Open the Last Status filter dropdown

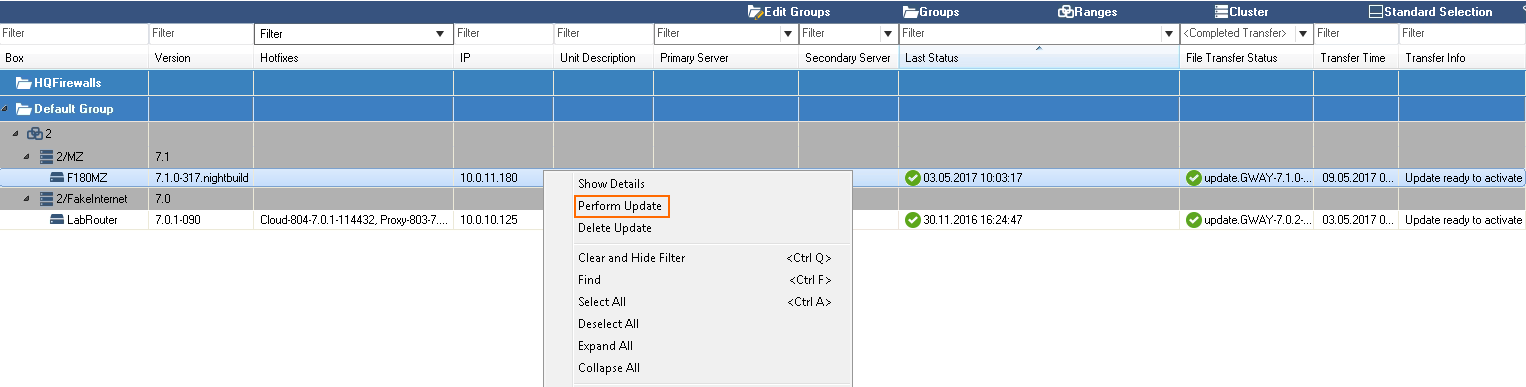point(1168,34)
